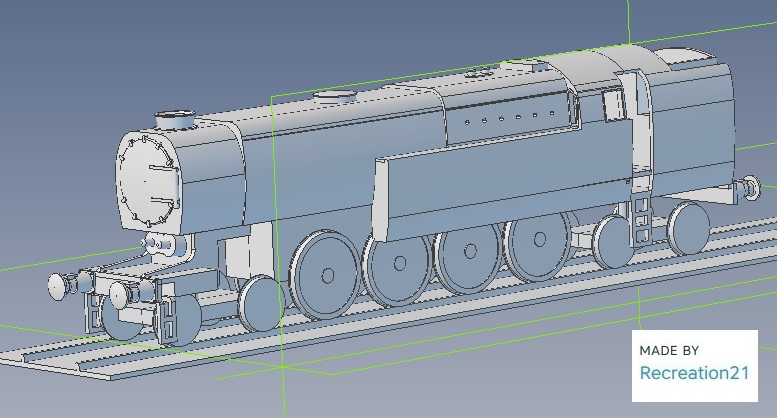777x418 pixels.
Task: Select the round smokebox door on locomotive front
Action: point(146,181)
